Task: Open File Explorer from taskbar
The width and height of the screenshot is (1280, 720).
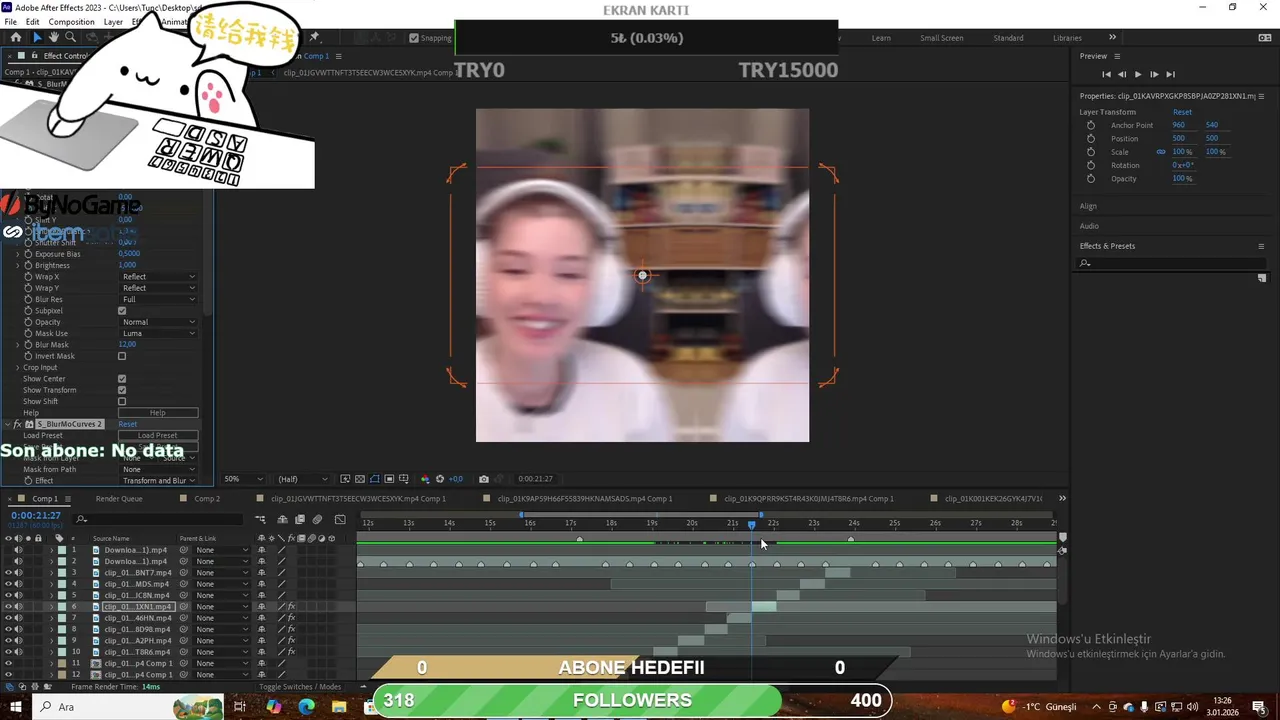Action: [339, 706]
